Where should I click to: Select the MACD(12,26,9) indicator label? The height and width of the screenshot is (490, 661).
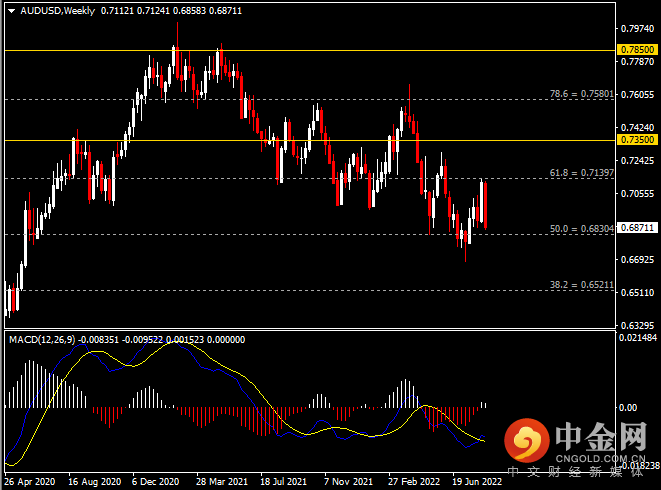click(42, 340)
